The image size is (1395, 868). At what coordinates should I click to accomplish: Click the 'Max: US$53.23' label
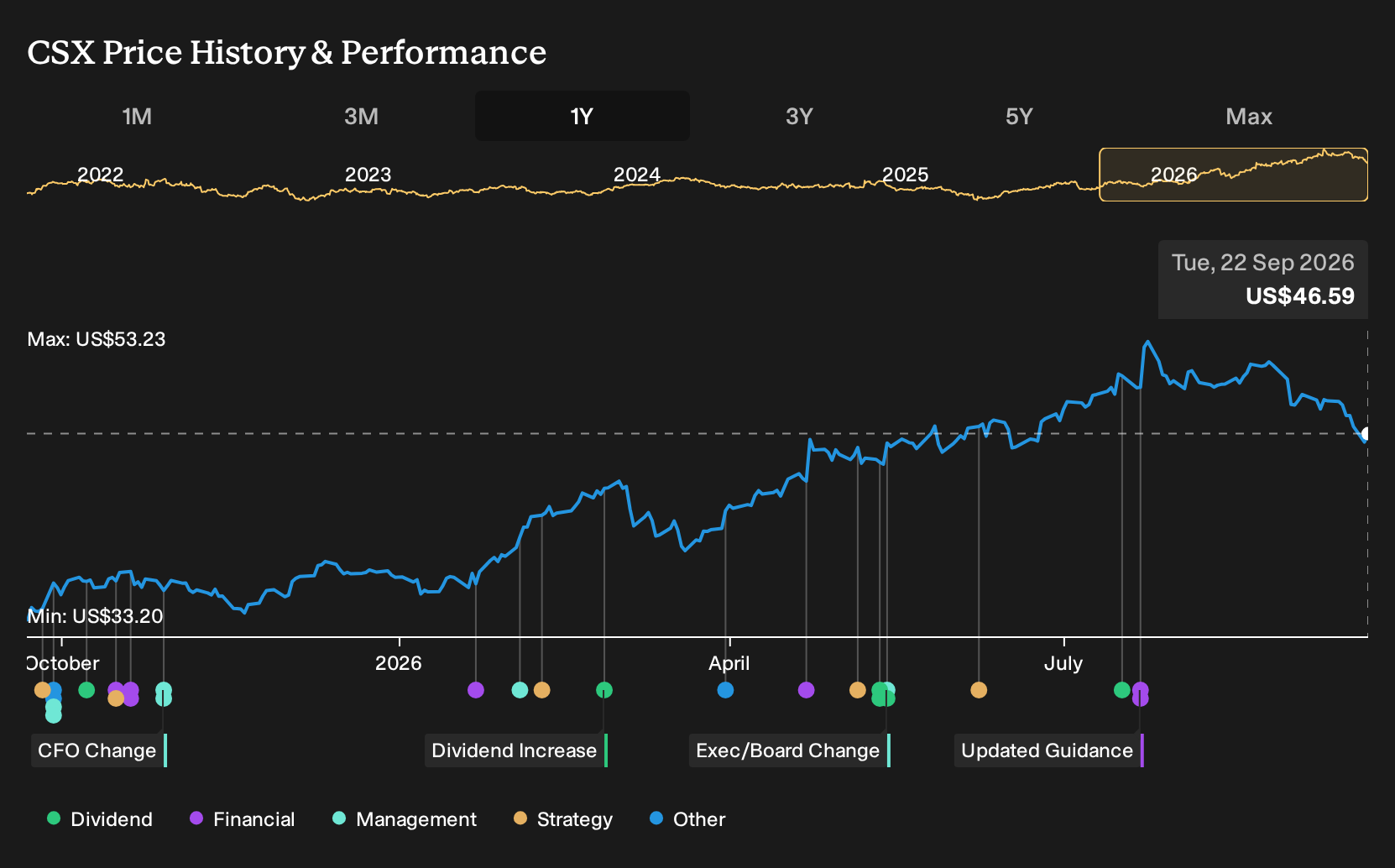[97, 339]
